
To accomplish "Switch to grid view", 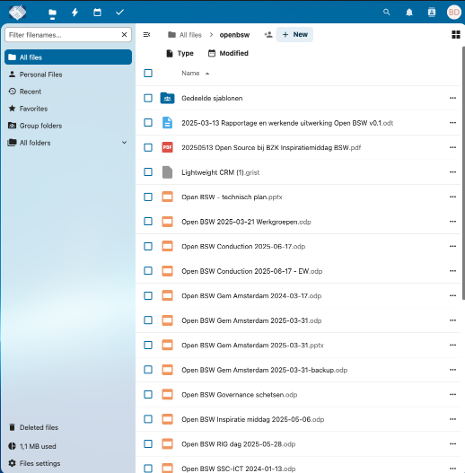I will pyautogui.click(x=456, y=34).
